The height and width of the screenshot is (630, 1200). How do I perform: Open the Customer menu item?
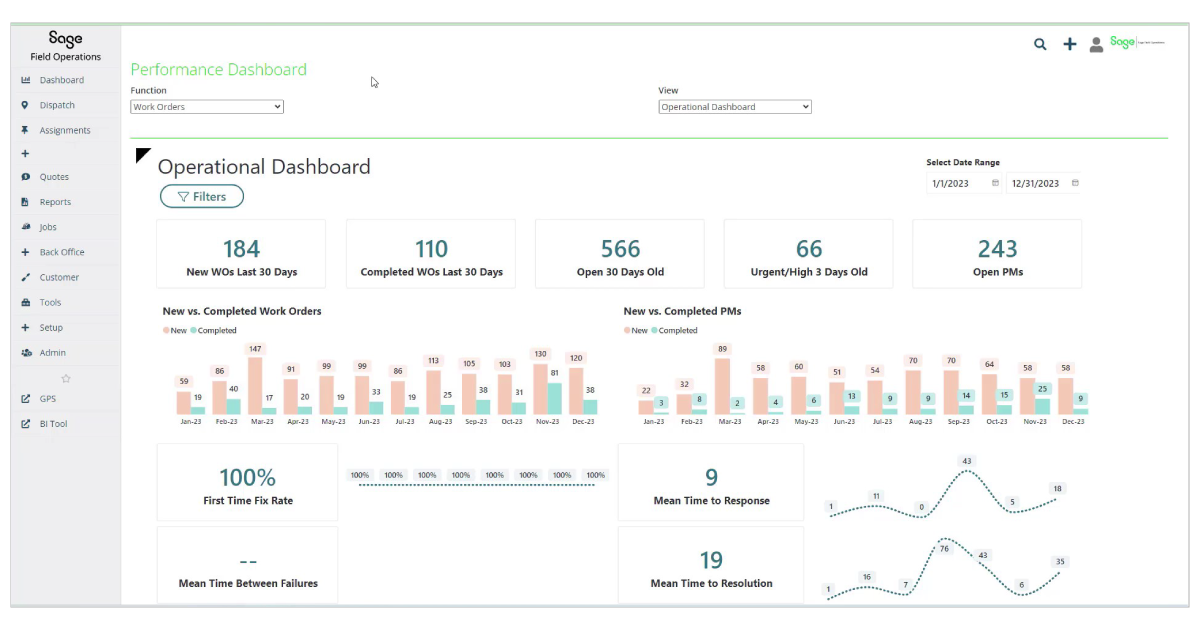(x=59, y=277)
